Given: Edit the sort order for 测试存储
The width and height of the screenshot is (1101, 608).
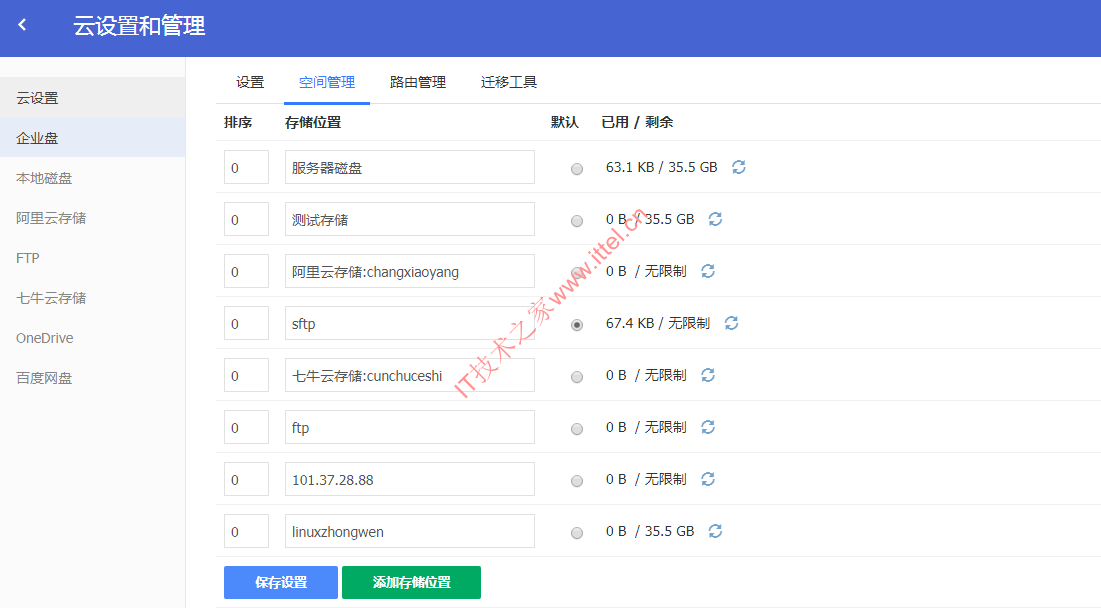Looking at the screenshot, I should point(246,219).
